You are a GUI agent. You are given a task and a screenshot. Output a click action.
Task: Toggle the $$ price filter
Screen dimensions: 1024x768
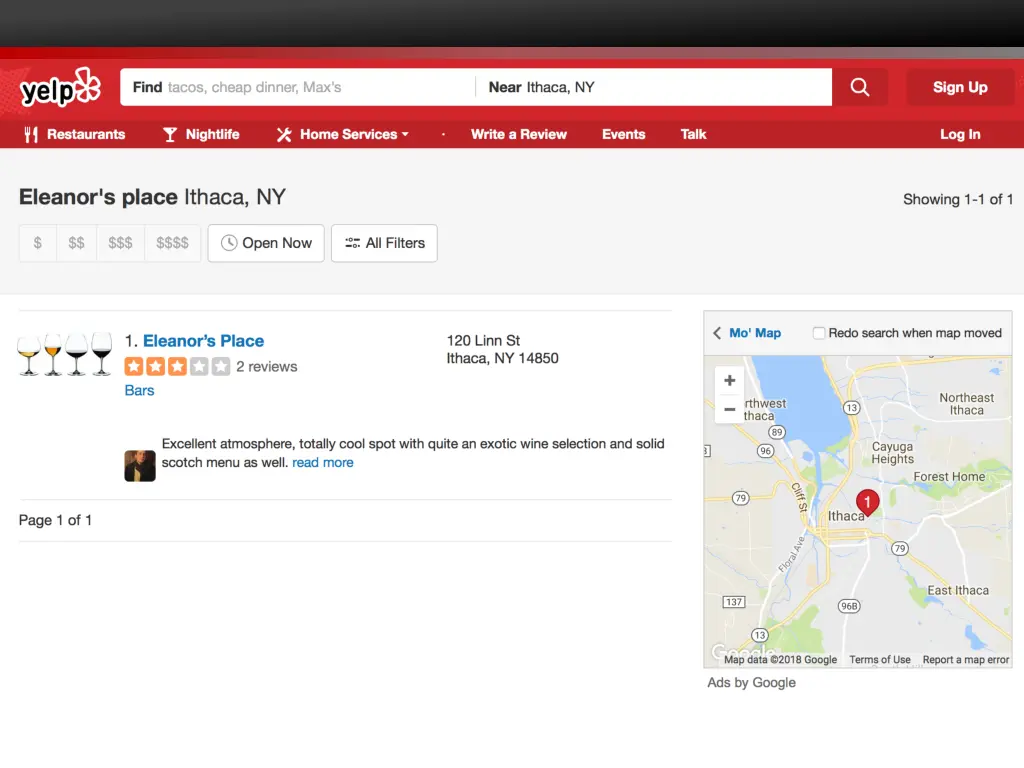pyautogui.click(x=76, y=243)
